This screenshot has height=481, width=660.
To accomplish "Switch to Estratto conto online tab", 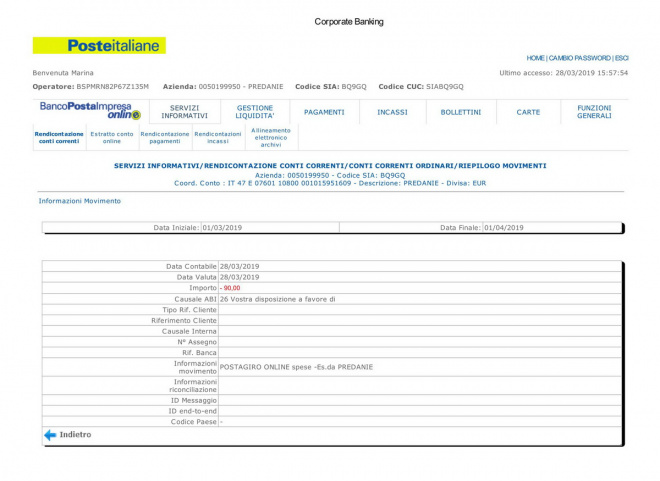I will pos(112,138).
